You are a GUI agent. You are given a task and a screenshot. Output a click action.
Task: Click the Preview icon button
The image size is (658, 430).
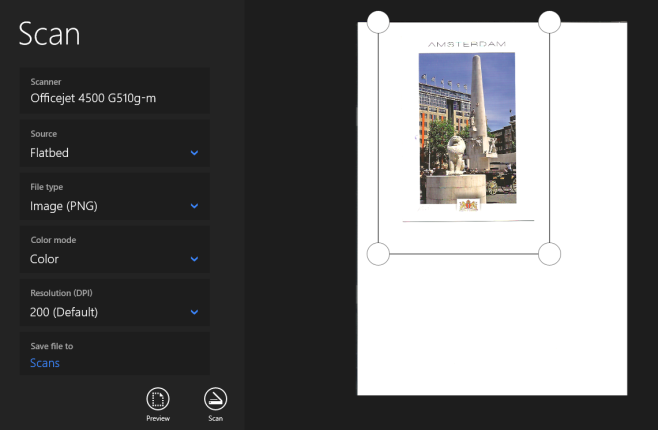(x=157, y=398)
